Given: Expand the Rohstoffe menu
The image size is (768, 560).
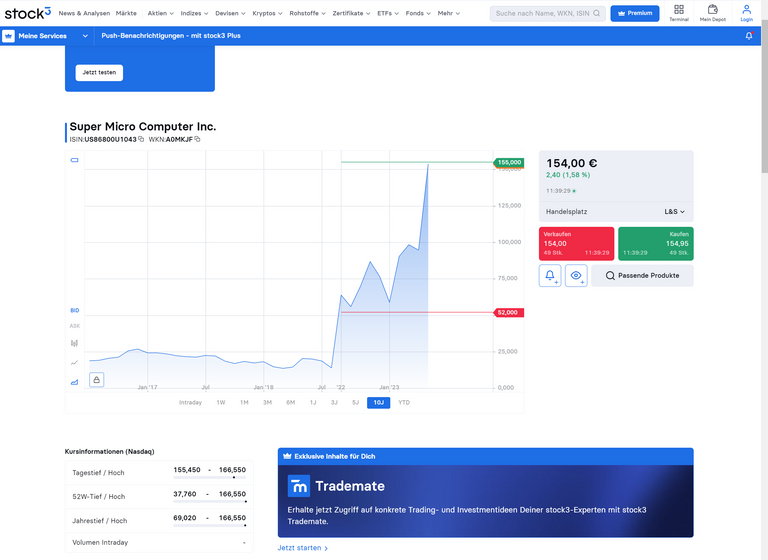Looking at the screenshot, I should [x=308, y=13].
